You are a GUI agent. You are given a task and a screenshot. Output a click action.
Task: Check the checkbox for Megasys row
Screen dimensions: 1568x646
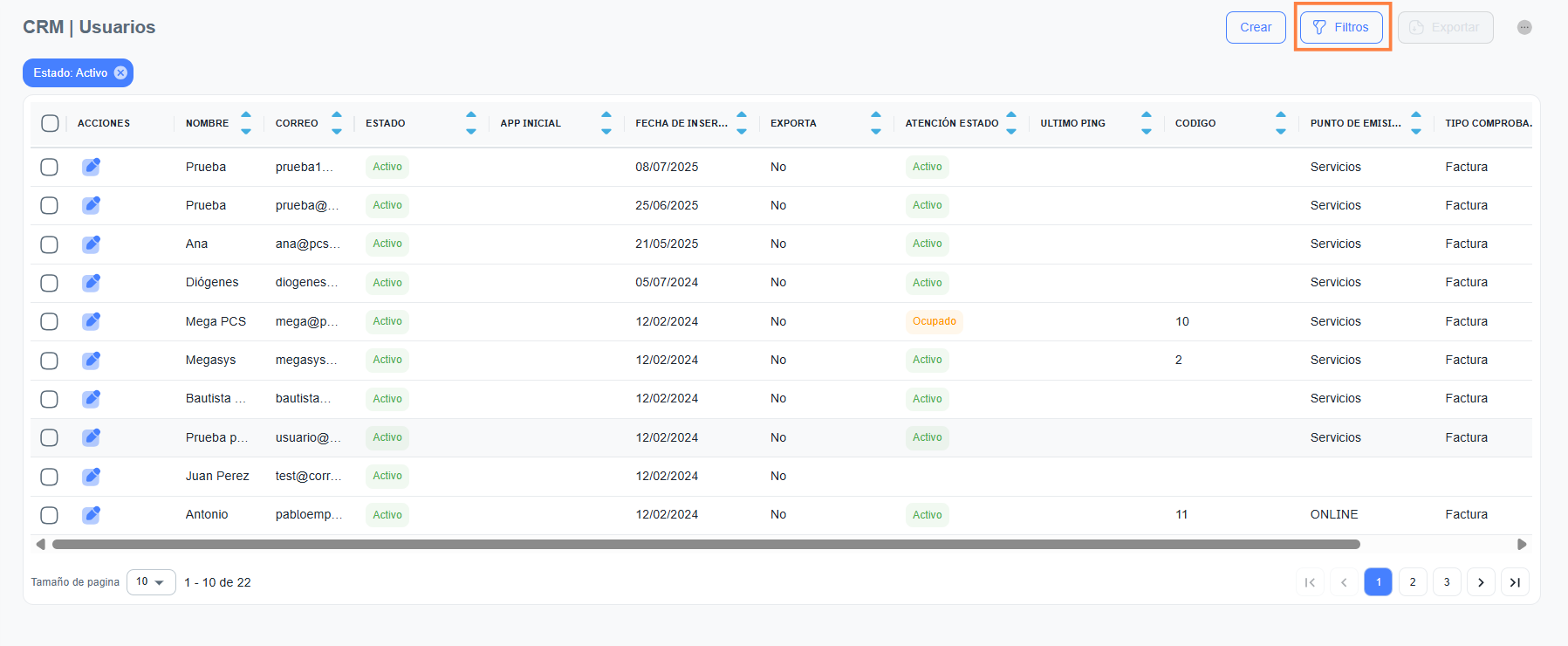tap(50, 361)
